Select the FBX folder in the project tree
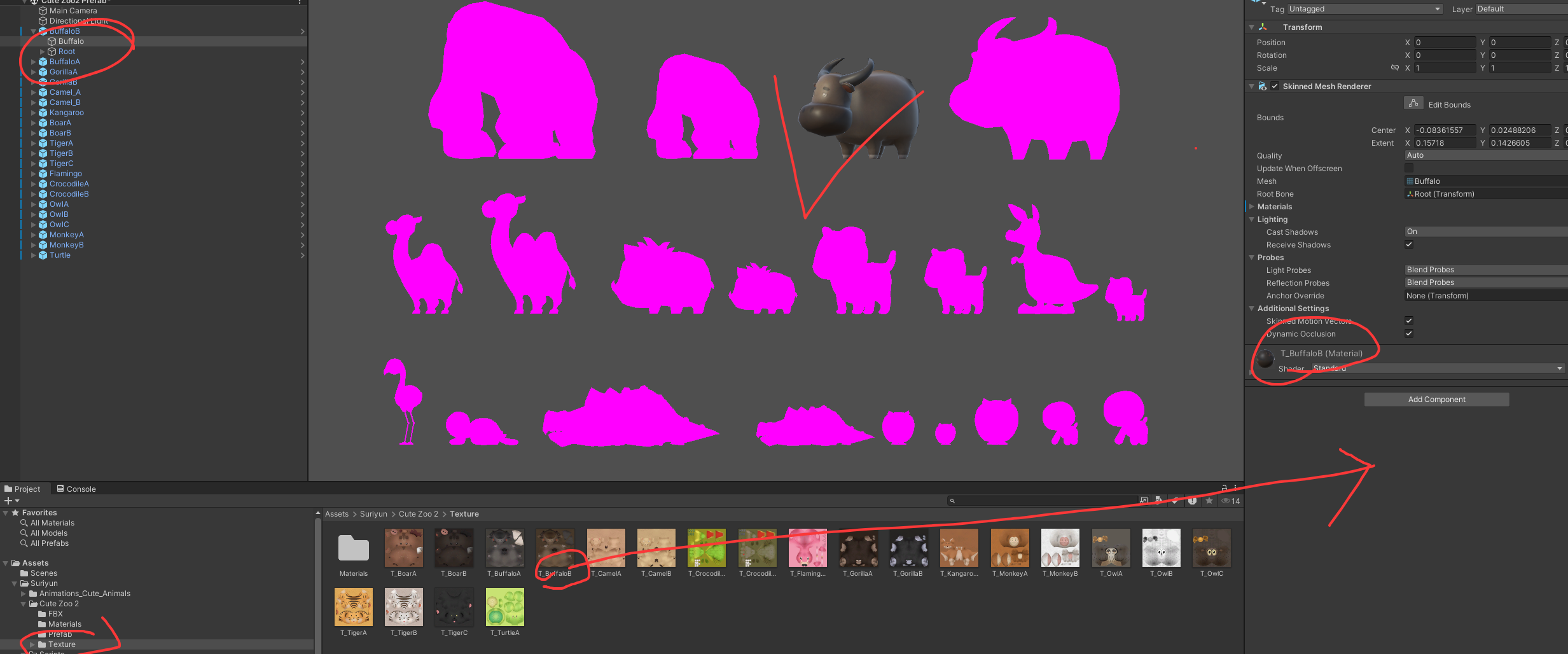The image size is (1568, 654). (50, 614)
